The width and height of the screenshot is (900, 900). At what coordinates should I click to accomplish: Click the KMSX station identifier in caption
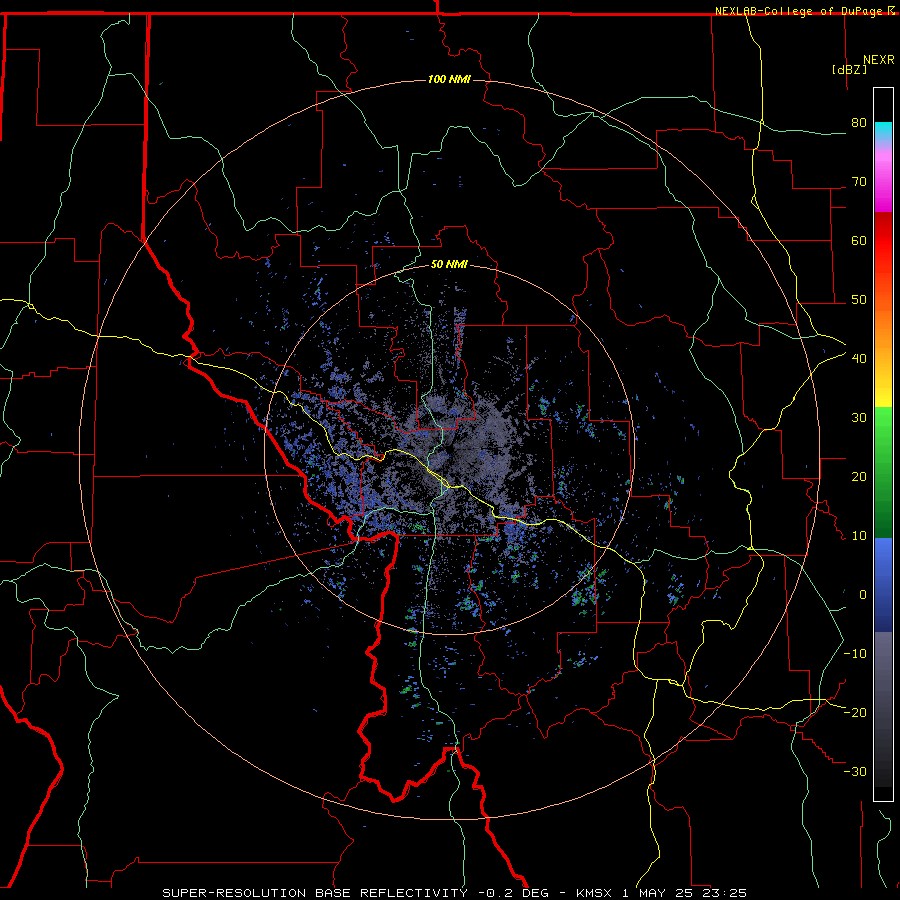(593, 893)
